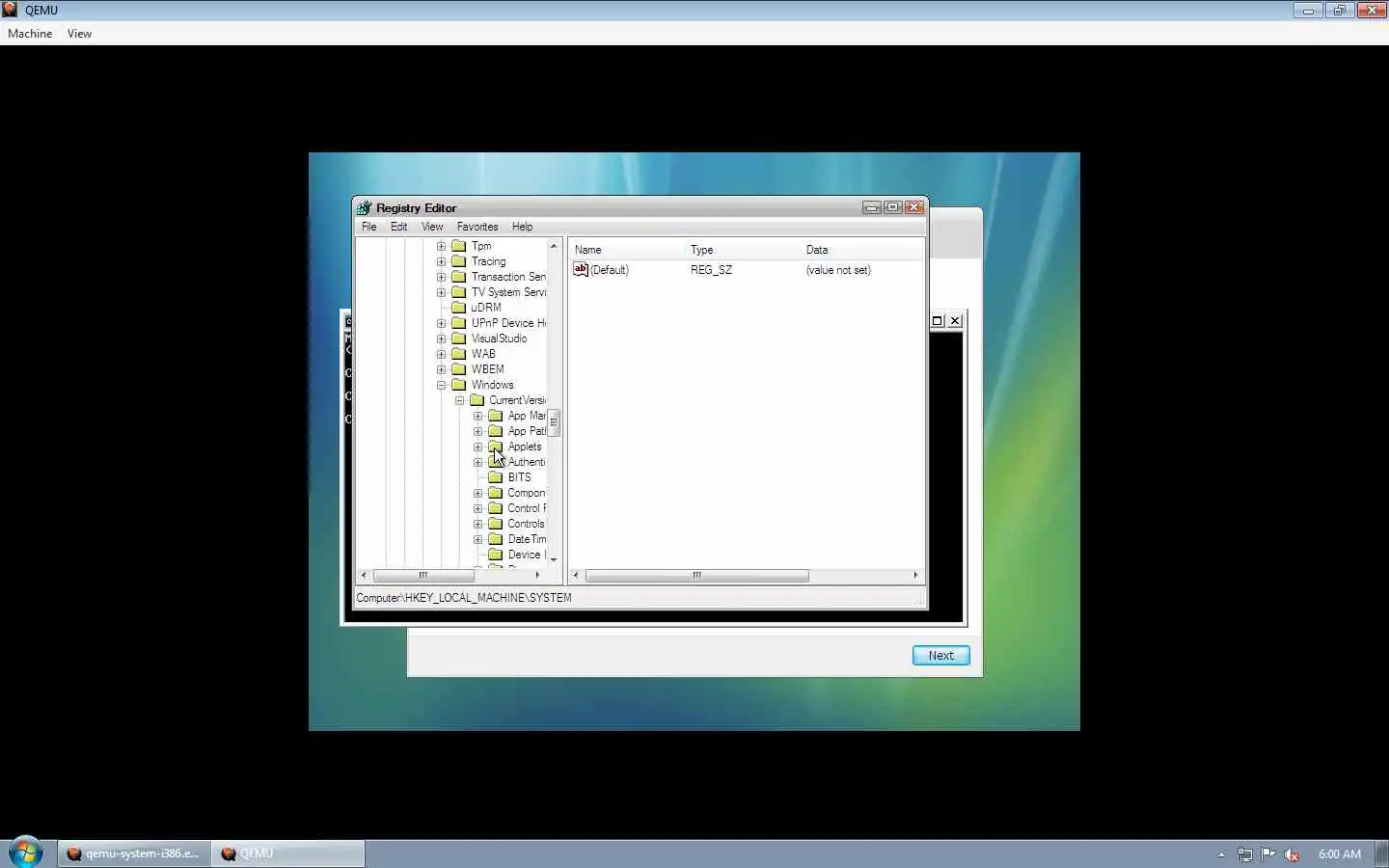Click values pane horizontal scrollbar thumb
This screenshot has width=1389, height=868.
point(696,575)
